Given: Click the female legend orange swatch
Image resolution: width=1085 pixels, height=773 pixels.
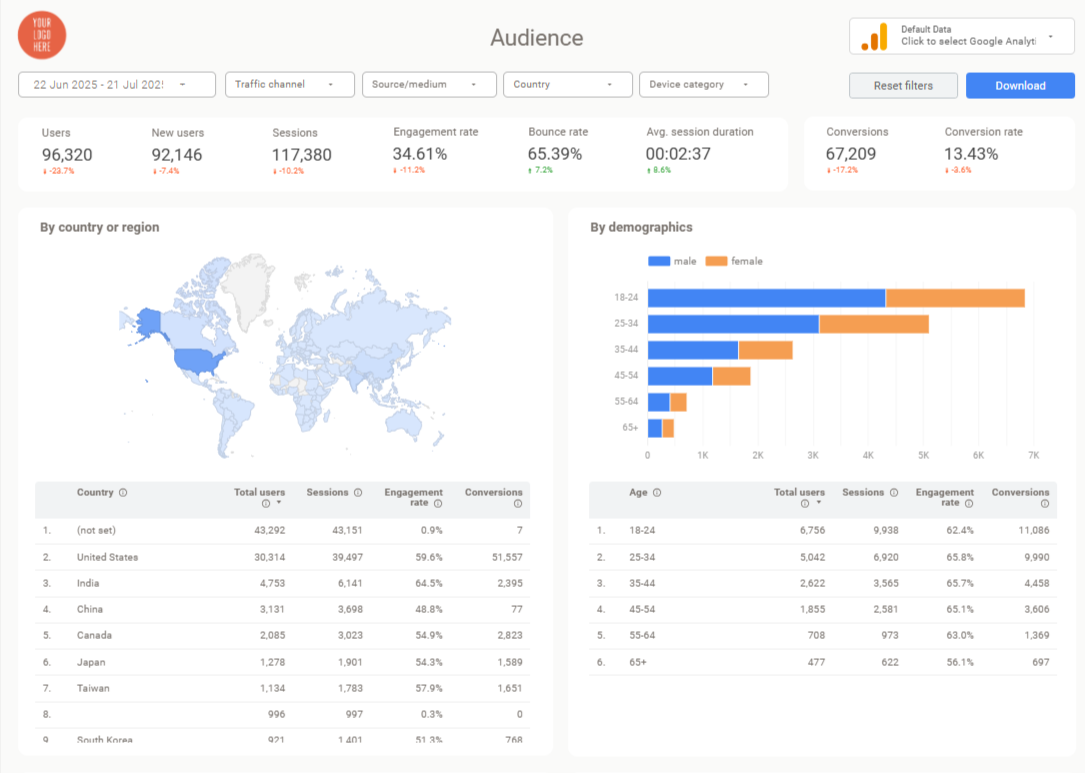Looking at the screenshot, I should 716,261.
